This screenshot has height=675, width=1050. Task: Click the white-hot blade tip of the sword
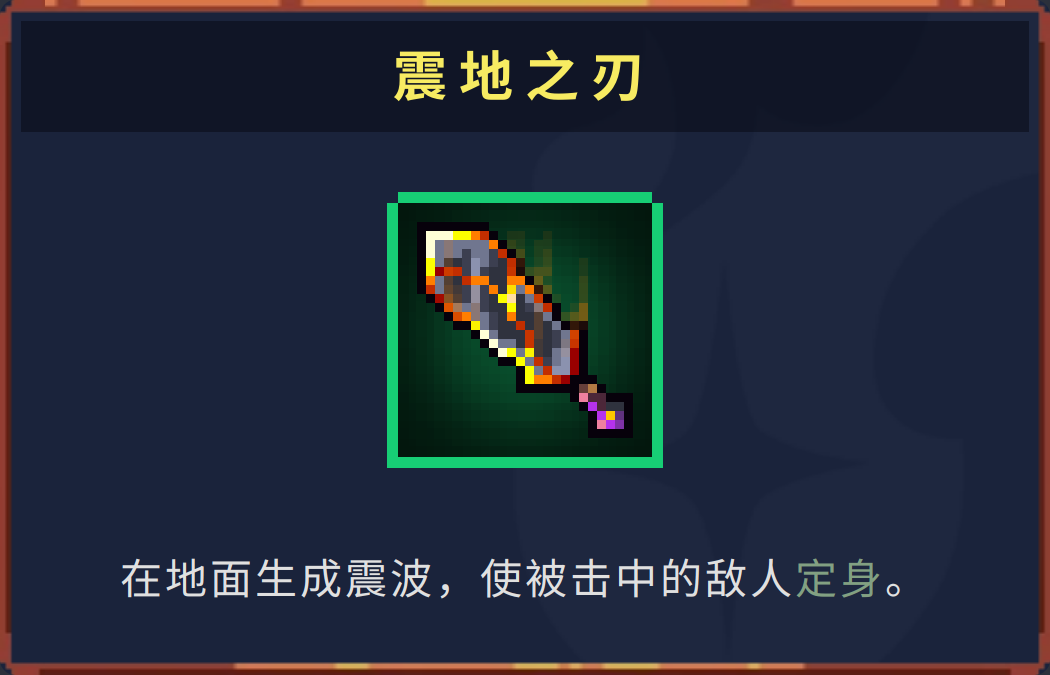(440, 243)
